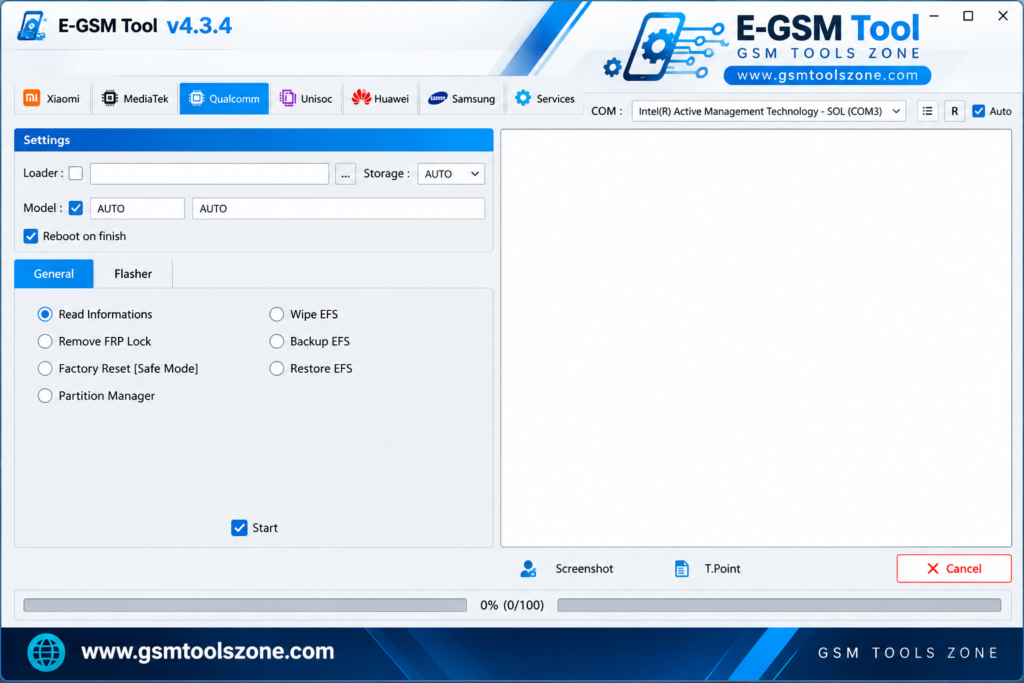Open the Xiaomi tab
1024x683 pixels.
[52, 99]
